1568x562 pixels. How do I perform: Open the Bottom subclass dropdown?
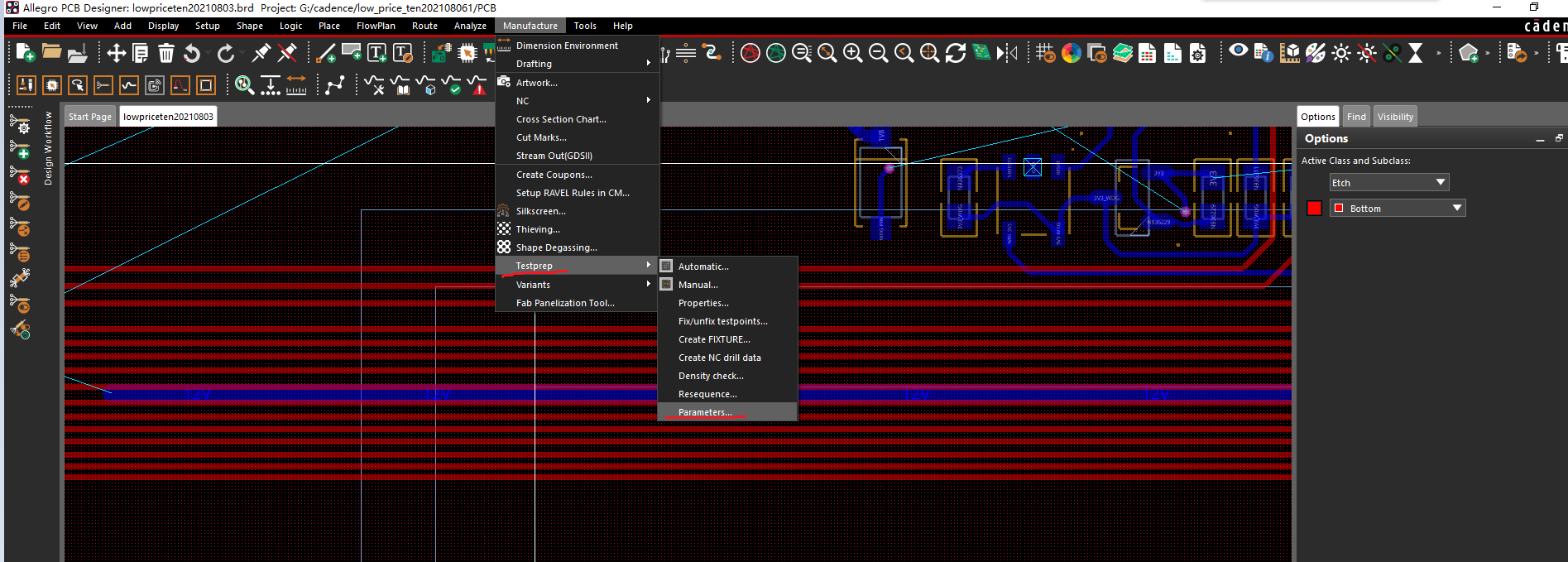point(1398,208)
